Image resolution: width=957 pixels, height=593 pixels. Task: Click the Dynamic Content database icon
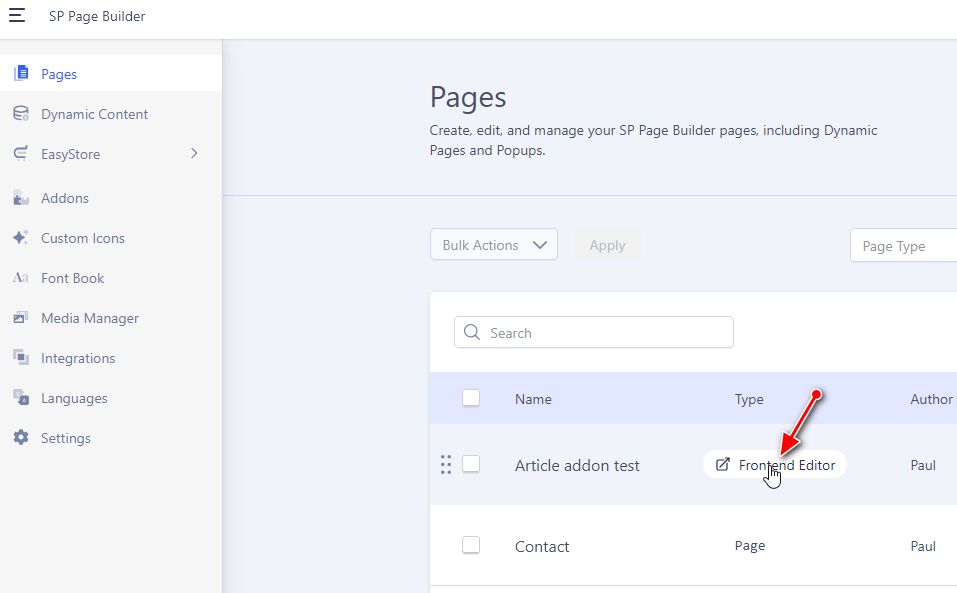point(21,114)
